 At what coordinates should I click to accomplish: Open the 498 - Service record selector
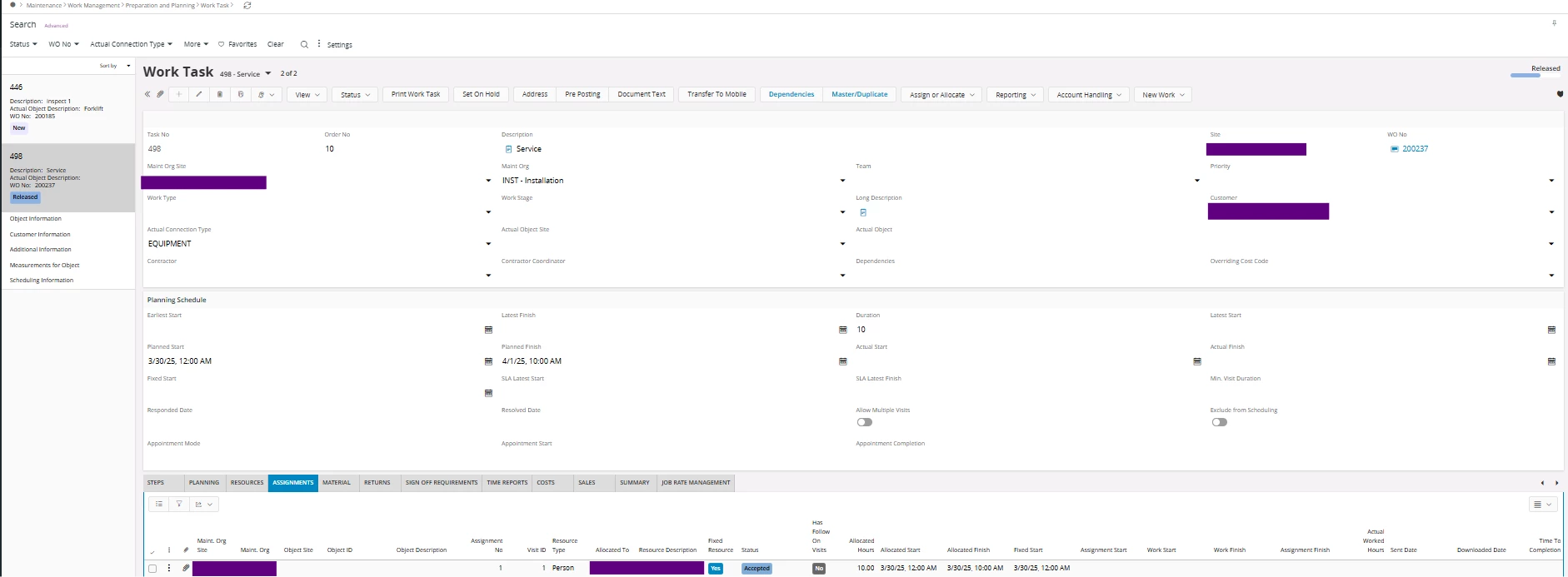click(267, 73)
